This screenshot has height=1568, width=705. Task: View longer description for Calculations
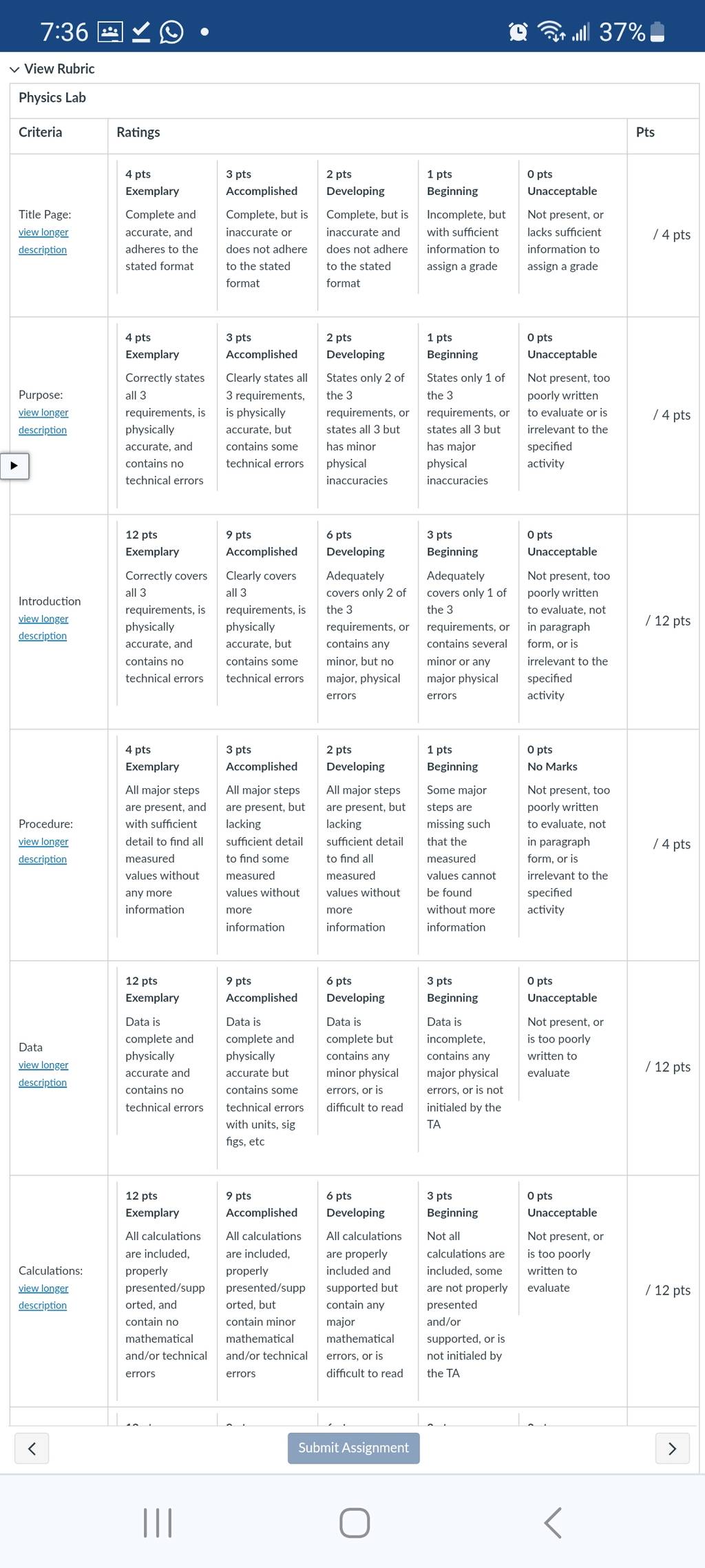pos(43,1297)
